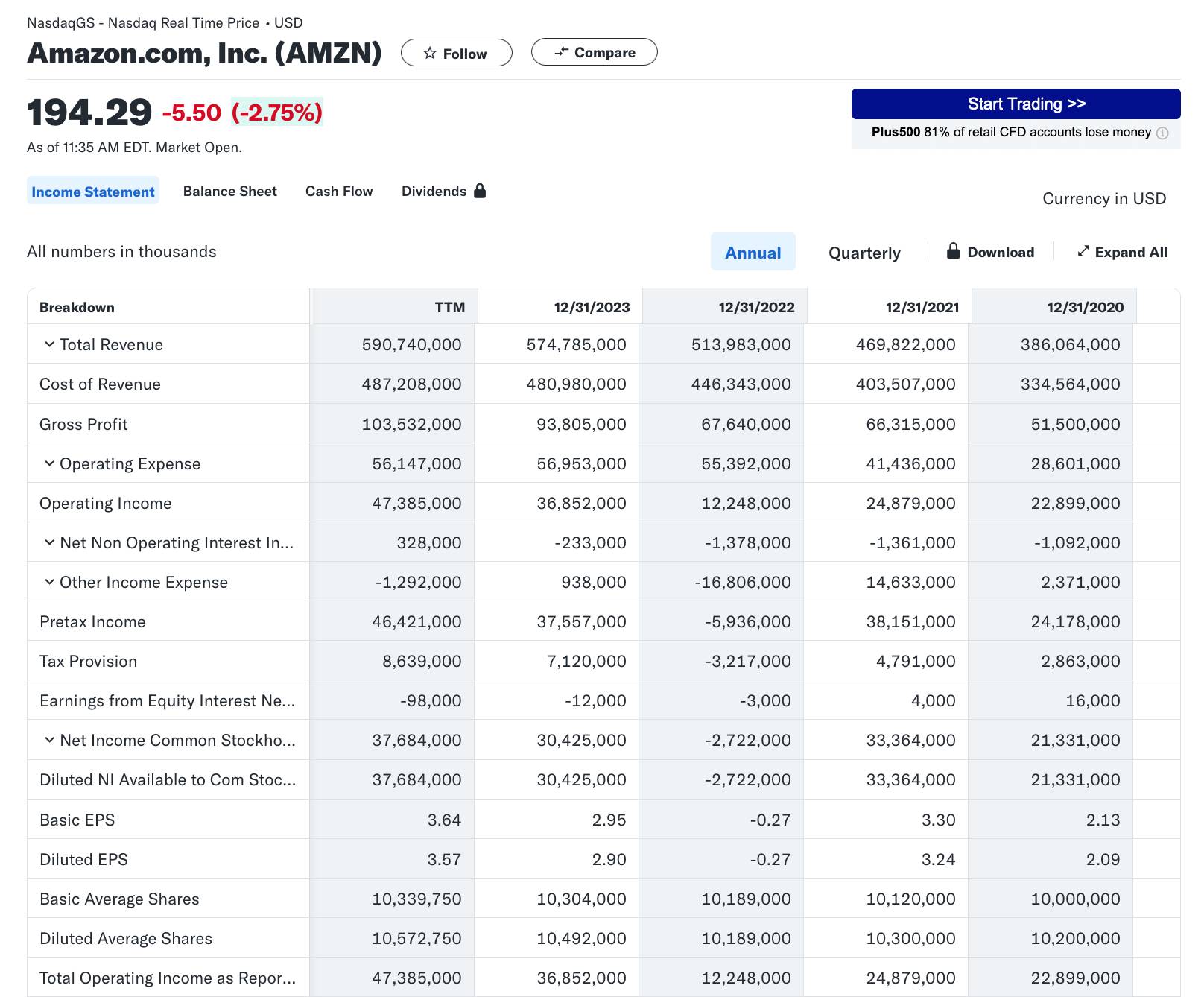Click the percentage change (-2.75%)
Viewport: 1204px width, 997px height.
click(x=276, y=113)
